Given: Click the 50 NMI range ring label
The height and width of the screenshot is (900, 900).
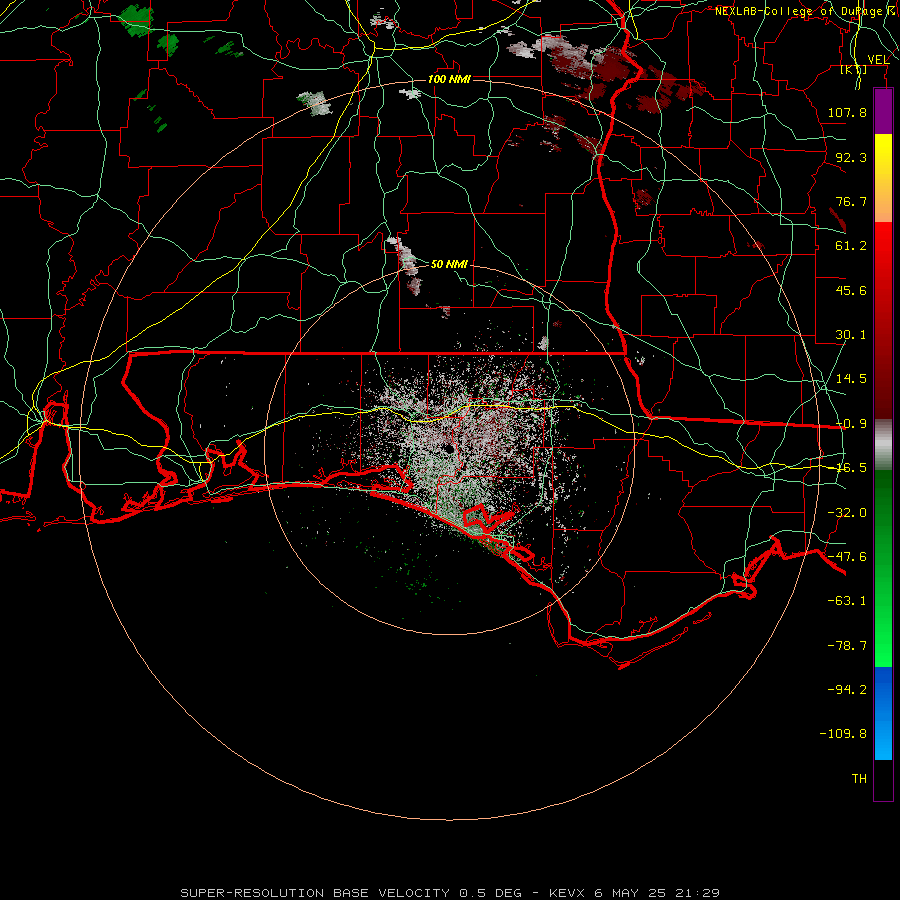Looking at the screenshot, I should 449,264.
